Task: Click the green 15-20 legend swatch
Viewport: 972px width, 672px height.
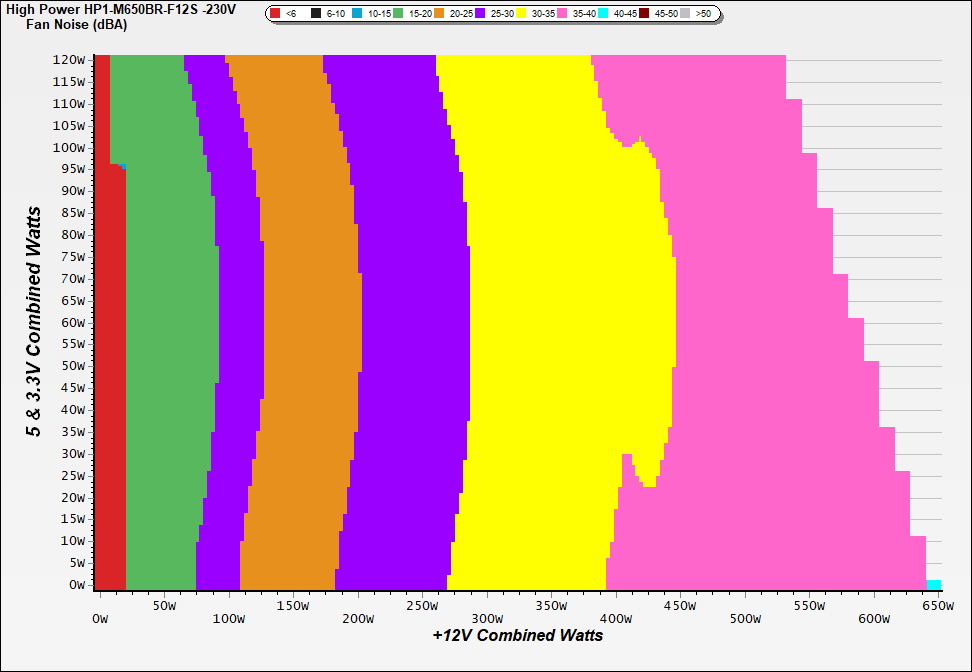Action: tap(398, 14)
